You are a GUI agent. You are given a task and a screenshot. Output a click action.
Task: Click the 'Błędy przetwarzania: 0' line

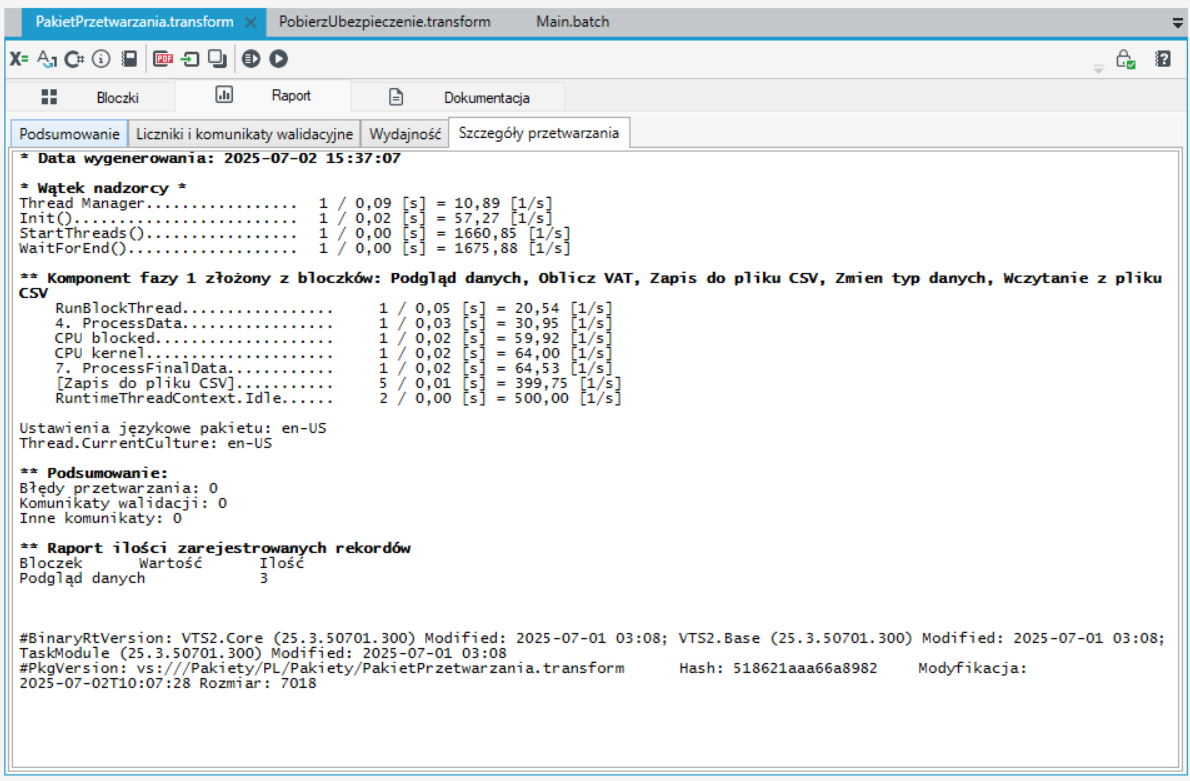coord(118,488)
